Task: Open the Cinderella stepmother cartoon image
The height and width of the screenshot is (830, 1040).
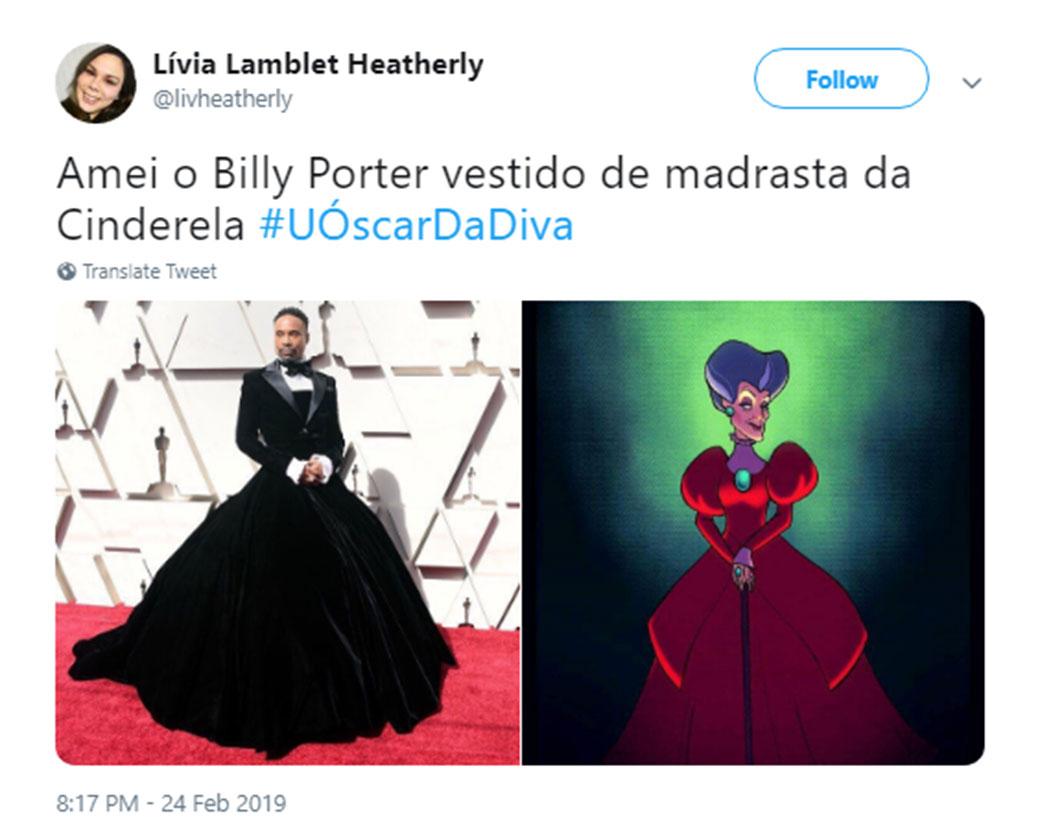Action: tap(753, 533)
